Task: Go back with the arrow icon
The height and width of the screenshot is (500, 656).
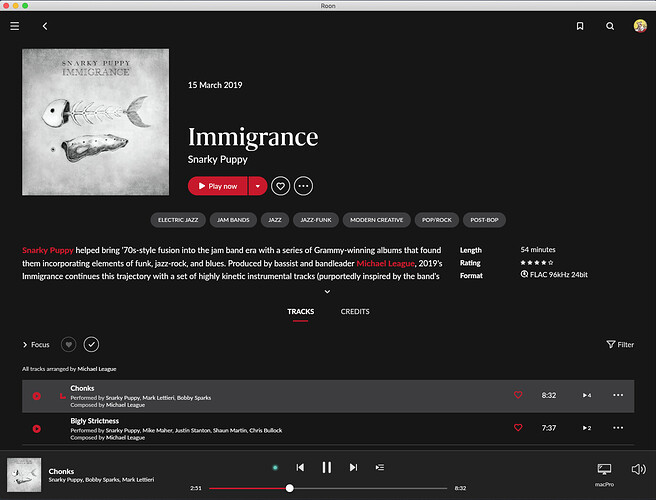Action: point(45,26)
